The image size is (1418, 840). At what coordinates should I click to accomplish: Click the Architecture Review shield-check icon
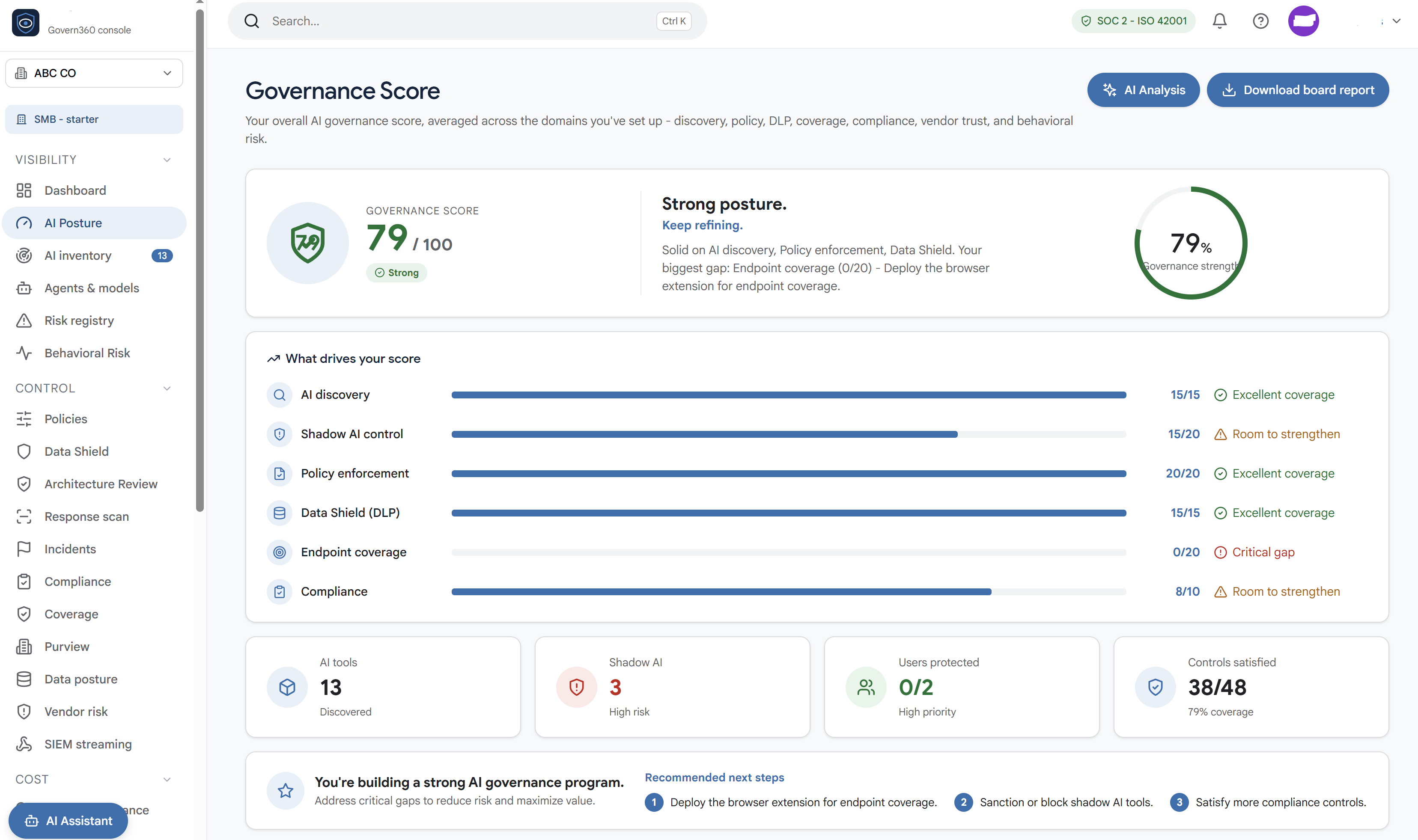tap(24, 484)
